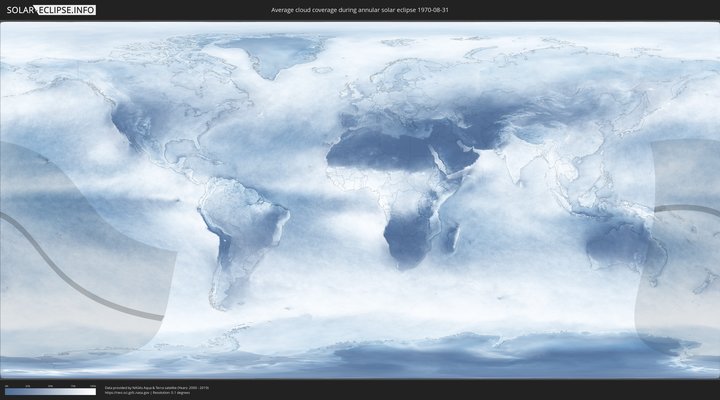Click the SOLAR ECLIPSE.INFO logo

[x=49, y=10]
